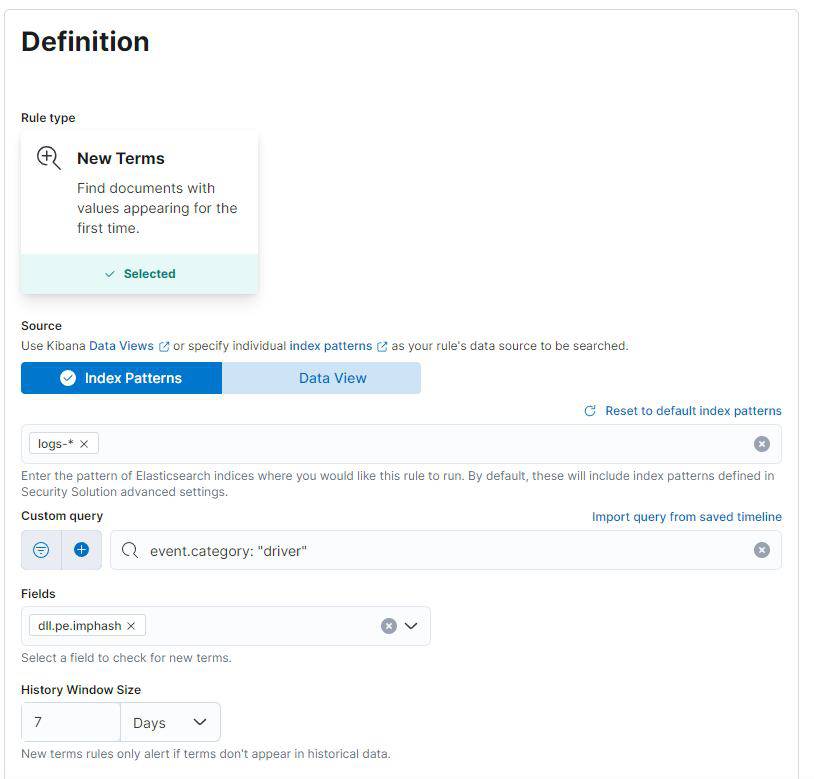Image resolution: width=814 pixels, height=779 pixels.
Task: Click into the custom query search box
Action: [x=440, y=550]
